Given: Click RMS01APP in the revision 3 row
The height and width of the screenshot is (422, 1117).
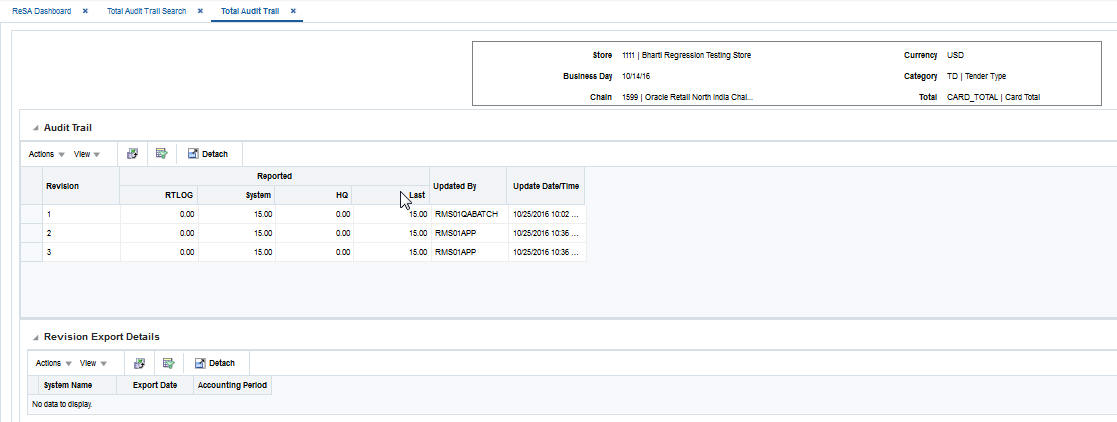Looking at the screenshot, I should 456,252.
